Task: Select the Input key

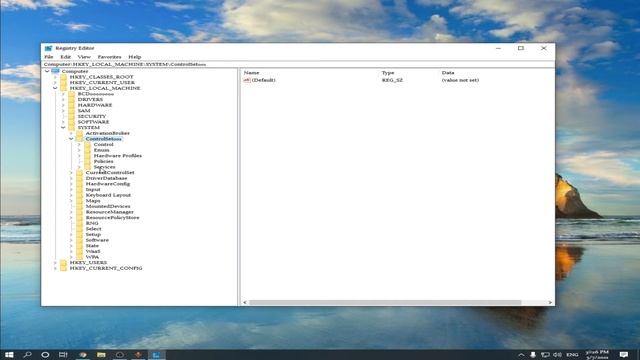Action: (x=93, y=189)
